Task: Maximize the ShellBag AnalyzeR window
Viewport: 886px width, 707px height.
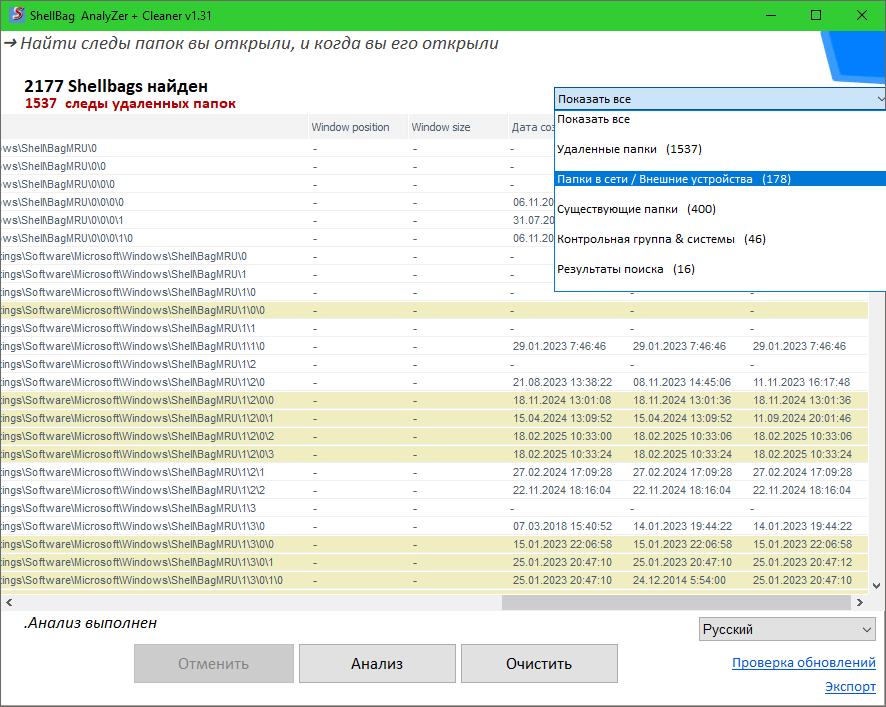Action: (816, 16)
